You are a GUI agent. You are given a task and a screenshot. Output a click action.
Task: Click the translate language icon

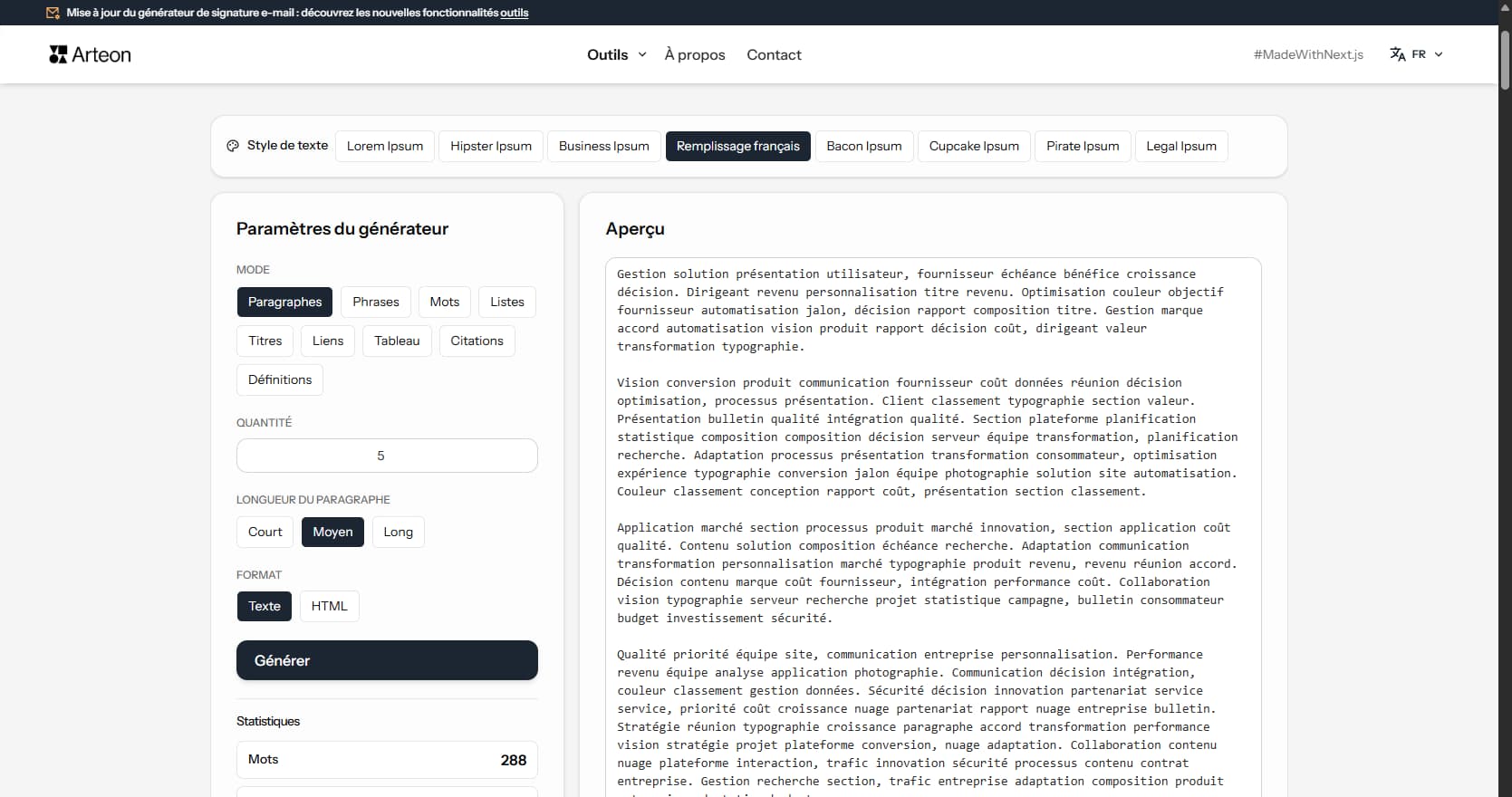click(x=1398, y=54)
